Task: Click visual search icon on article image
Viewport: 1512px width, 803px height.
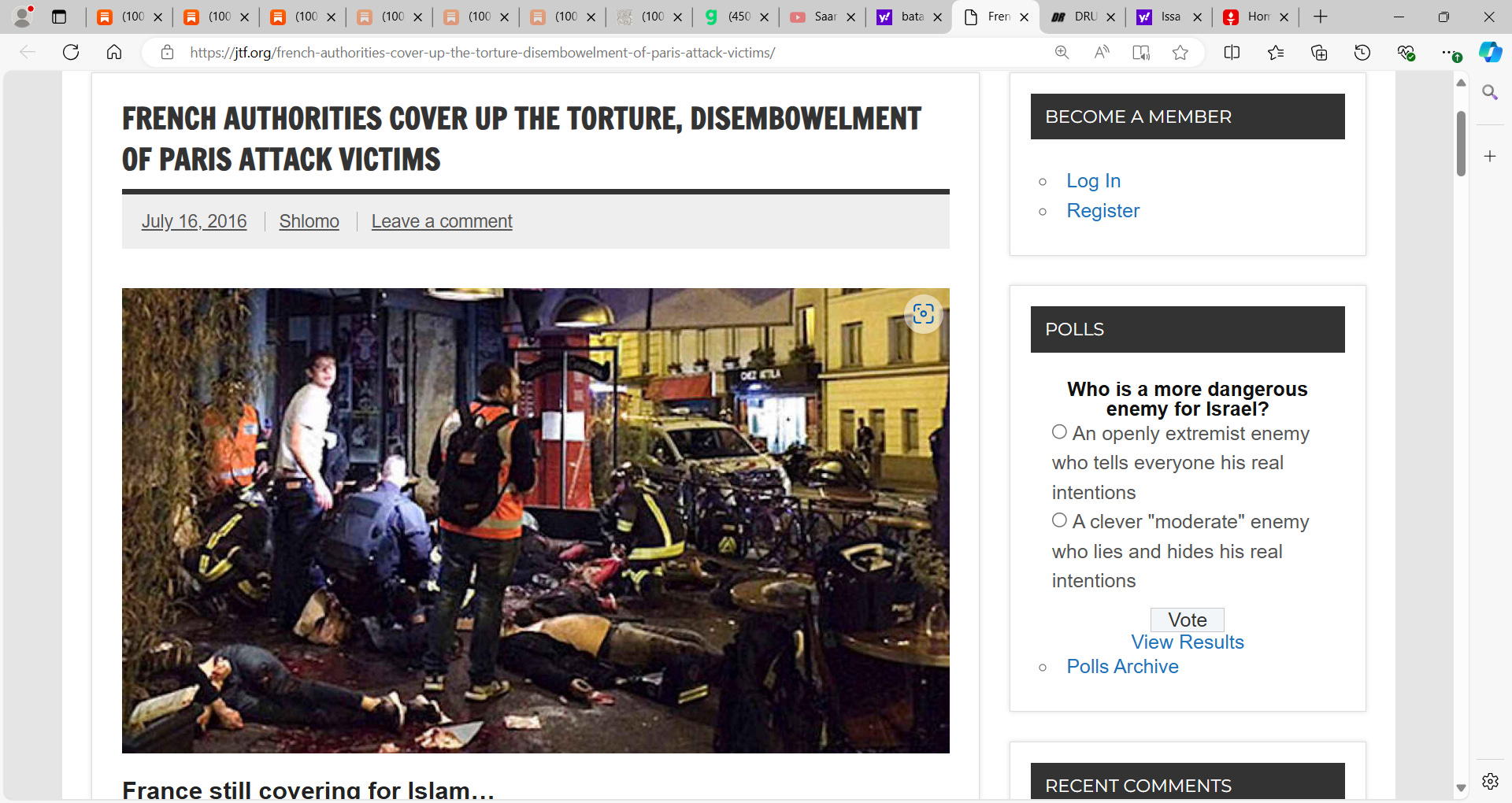Action: click(x=923, y=313)
